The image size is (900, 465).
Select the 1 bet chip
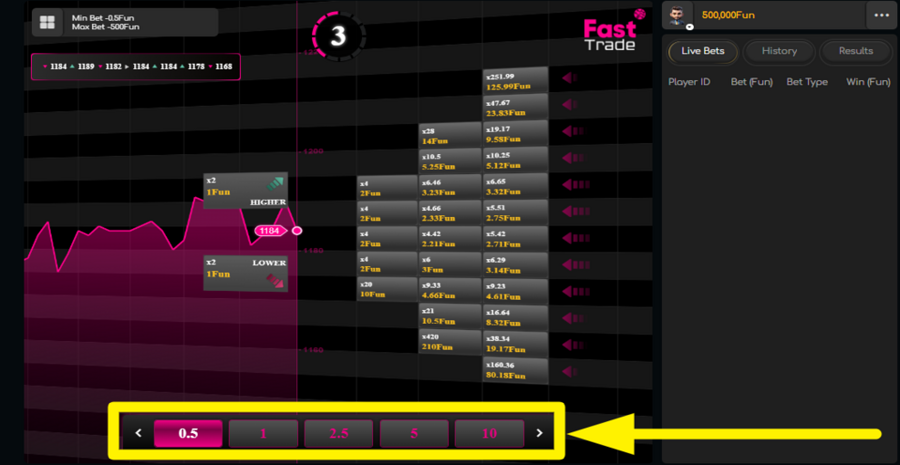click(x=263, y=433)
